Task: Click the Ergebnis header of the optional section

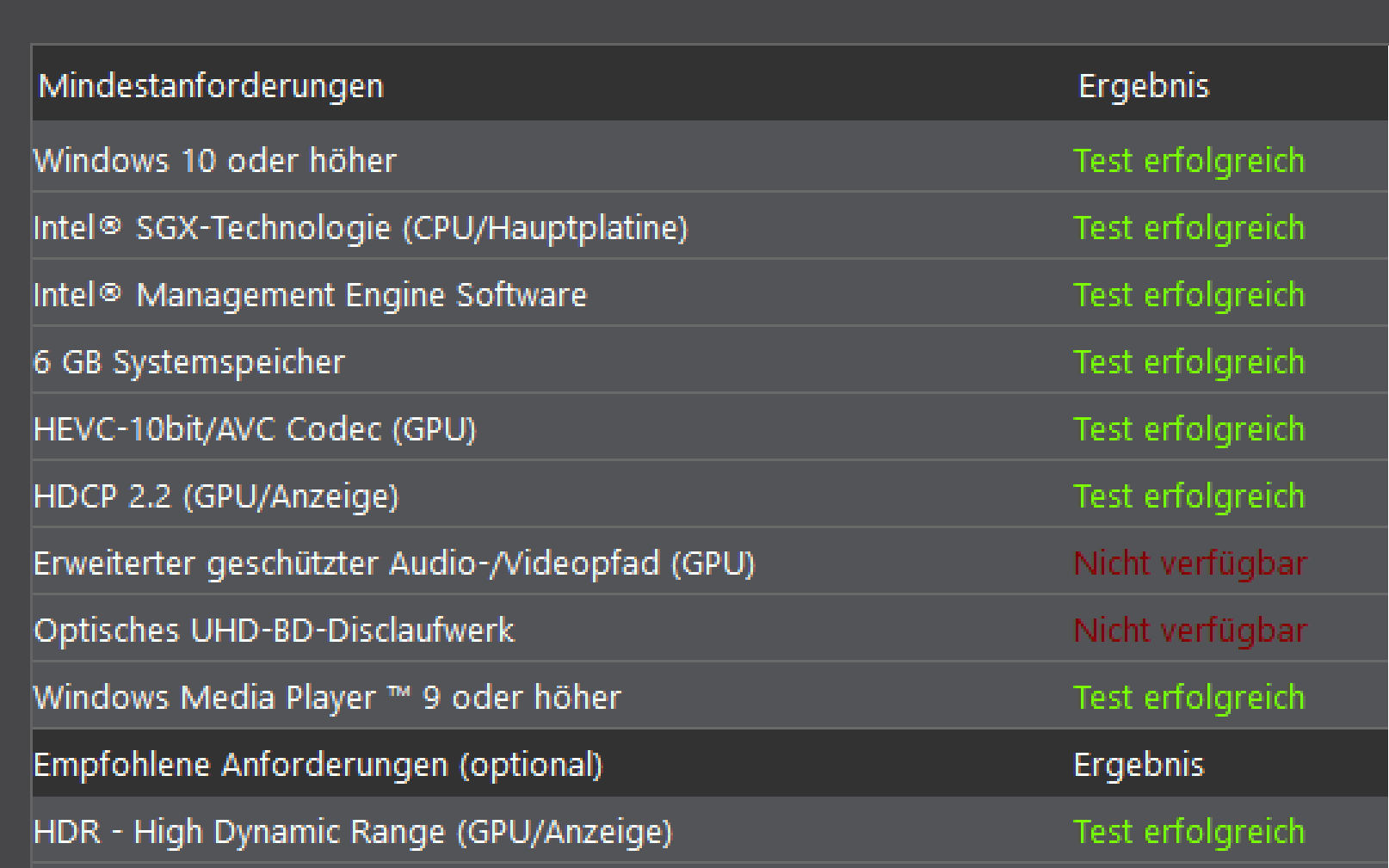Action: tap(1139, 765)
